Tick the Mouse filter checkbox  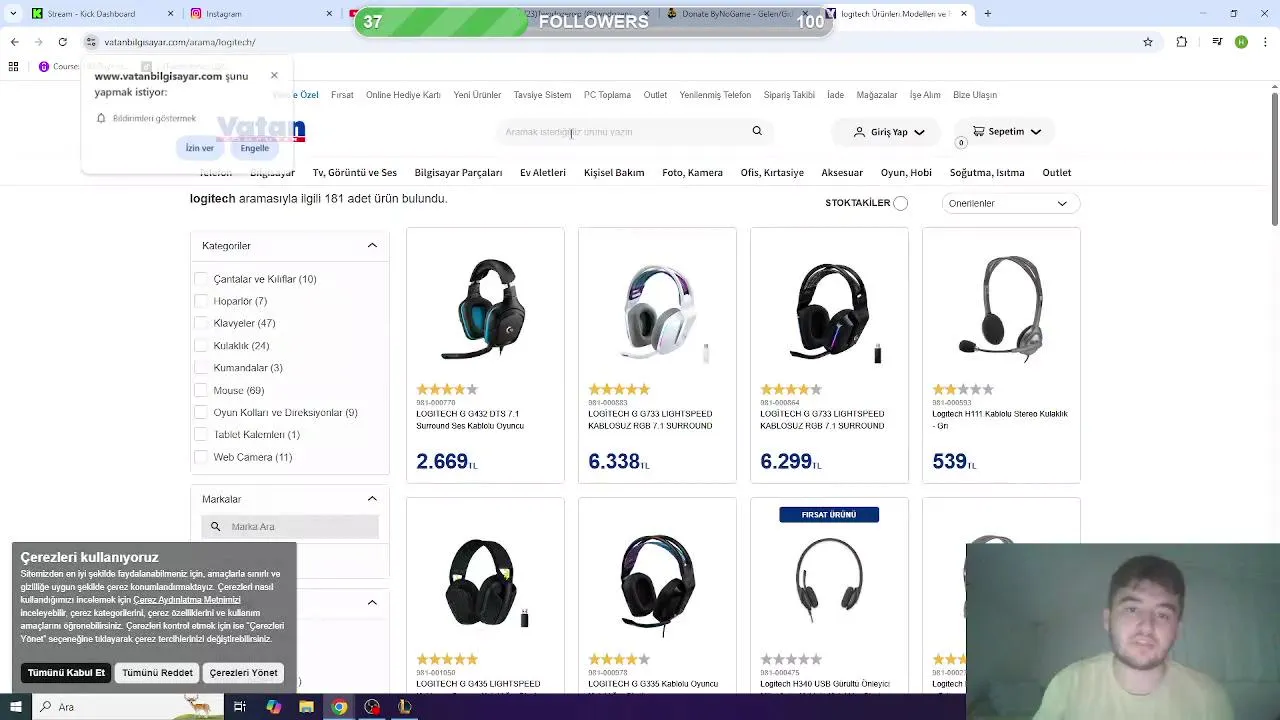pos(201,390)
